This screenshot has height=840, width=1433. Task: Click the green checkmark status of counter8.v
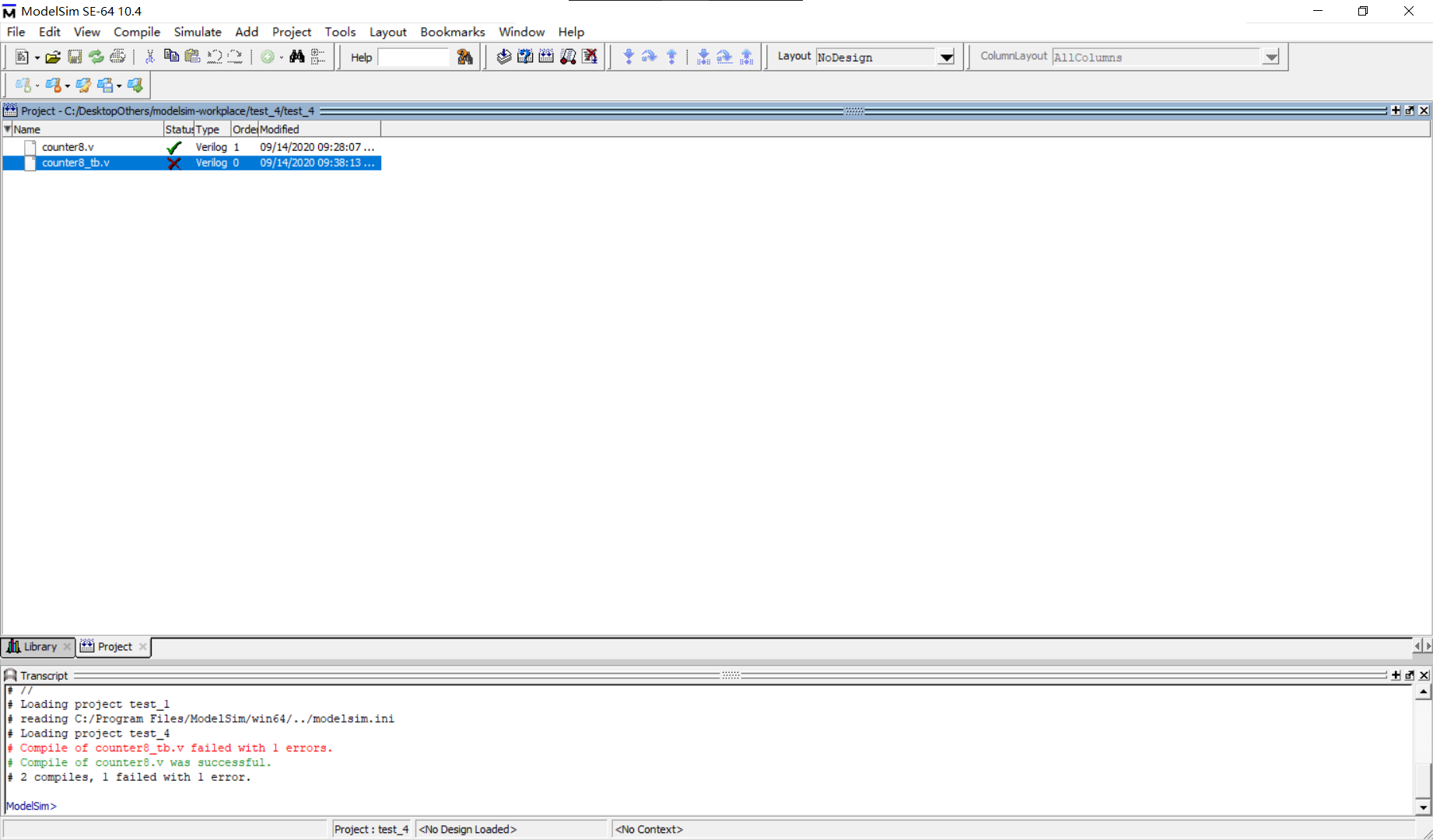[x=174, y=147]
